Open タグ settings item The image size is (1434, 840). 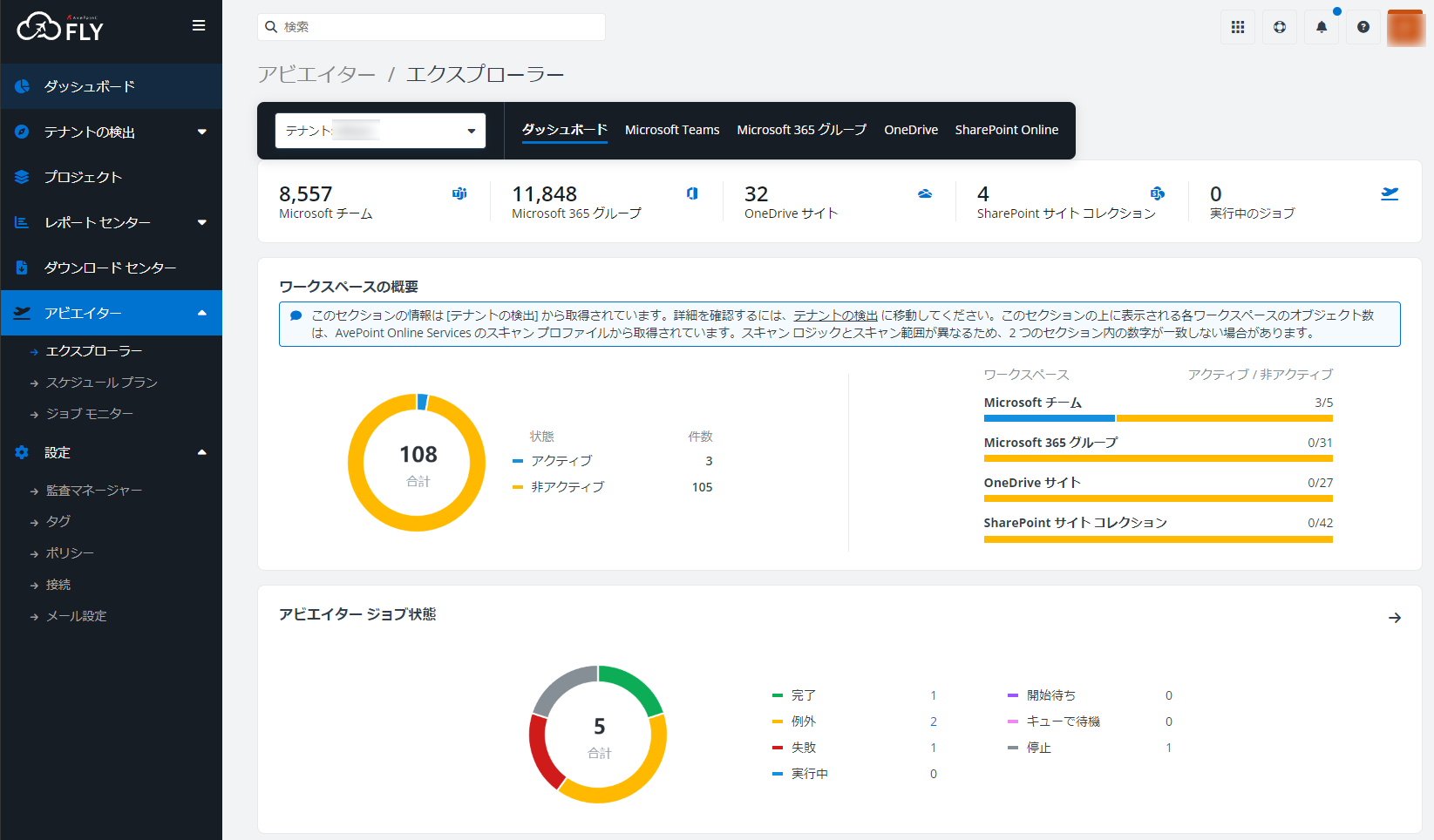tap(58, 521)
